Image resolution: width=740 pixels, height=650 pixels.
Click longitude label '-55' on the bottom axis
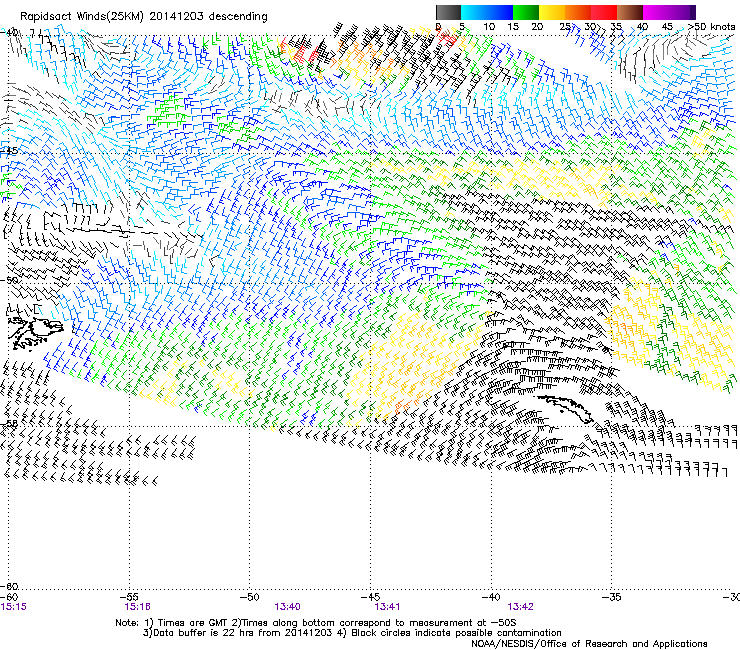(129, 597)
